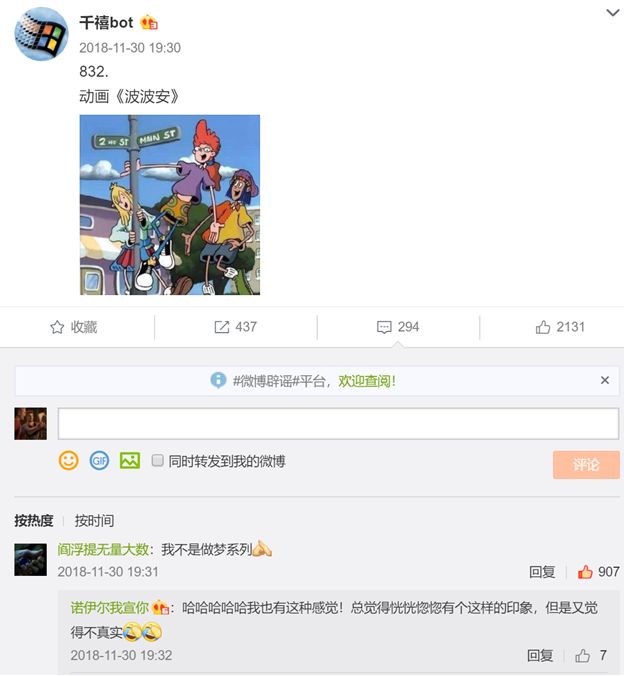This screenshot has height=676, width=624.
Task: Expand the post options chevron at top right
Action: click(613, 13)
